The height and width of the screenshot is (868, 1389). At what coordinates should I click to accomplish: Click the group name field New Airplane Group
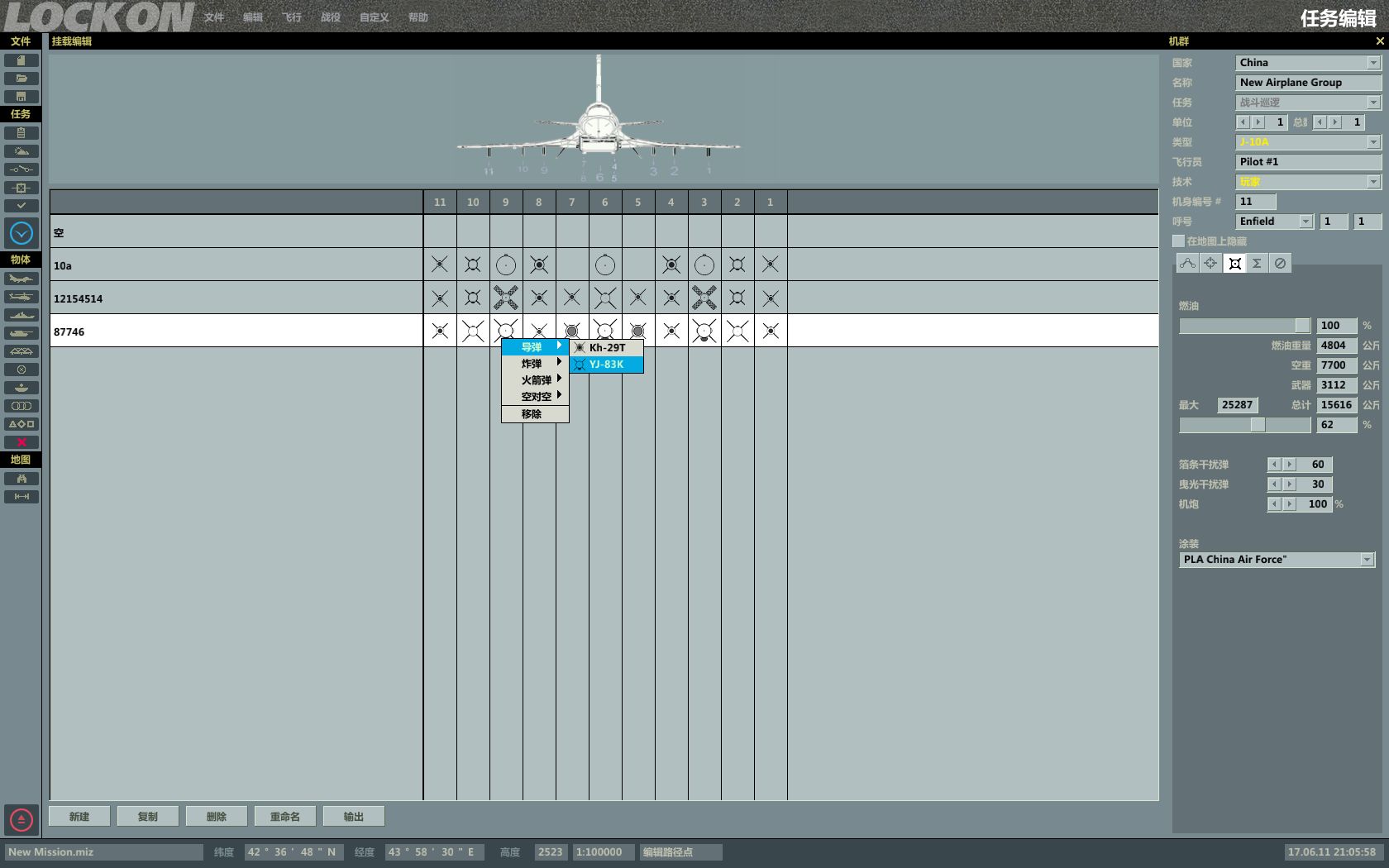click(x=1308, y=83)
